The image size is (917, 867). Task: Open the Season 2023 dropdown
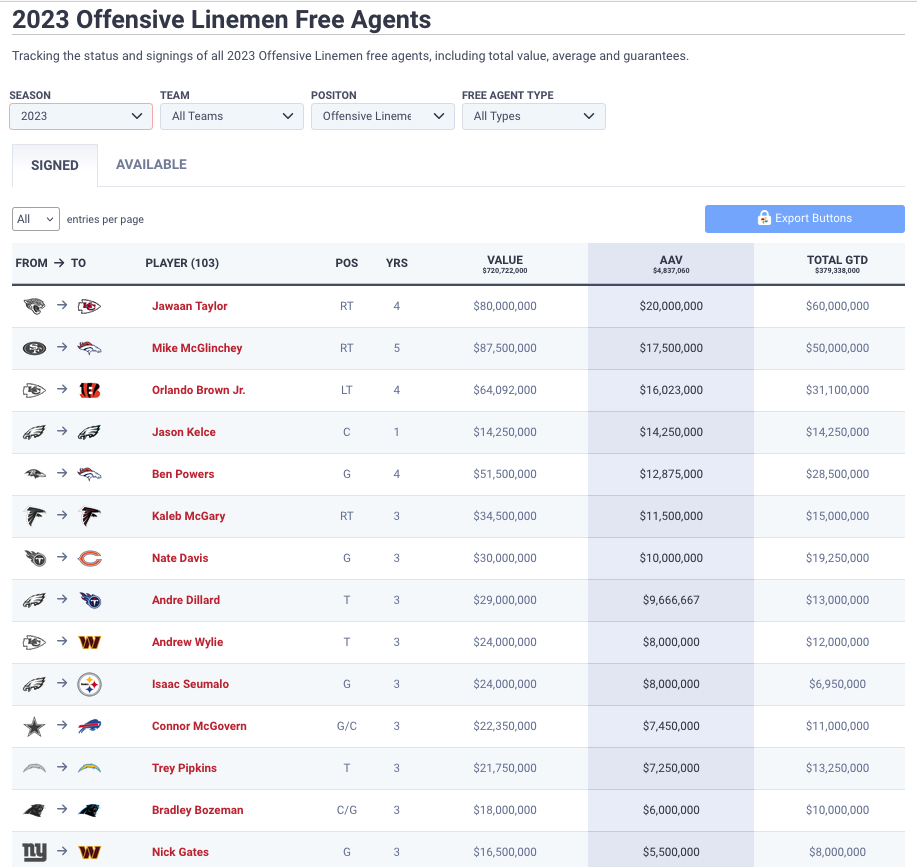point(81,116)
